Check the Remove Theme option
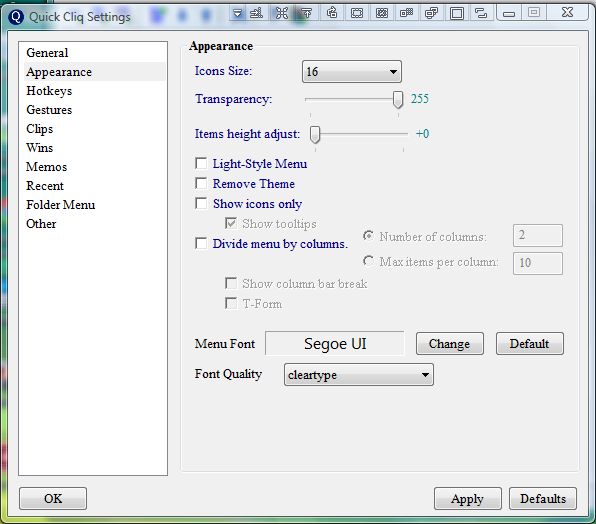The height and width of the screenshot is (524, 596). [x=201, y=183]
